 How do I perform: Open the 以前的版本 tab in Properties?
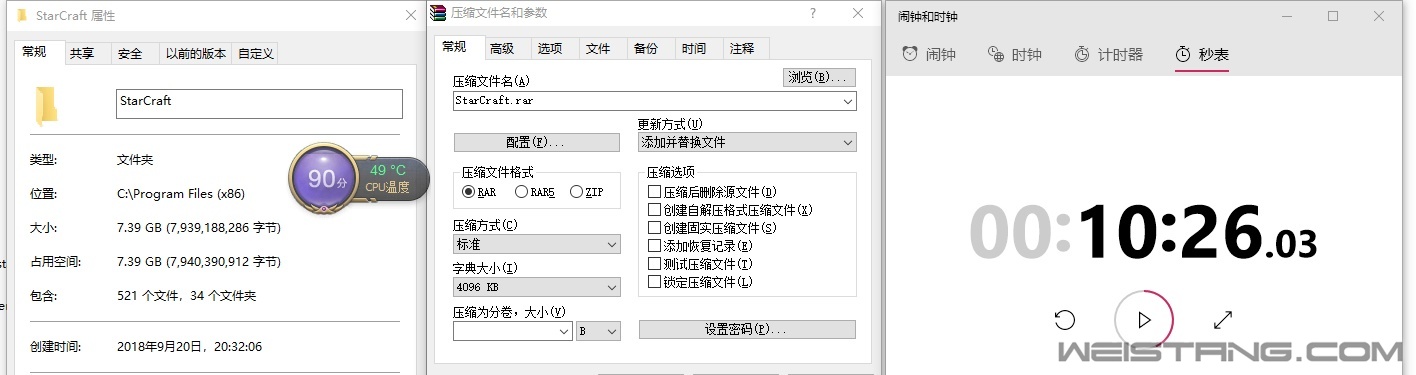point(196,54)
